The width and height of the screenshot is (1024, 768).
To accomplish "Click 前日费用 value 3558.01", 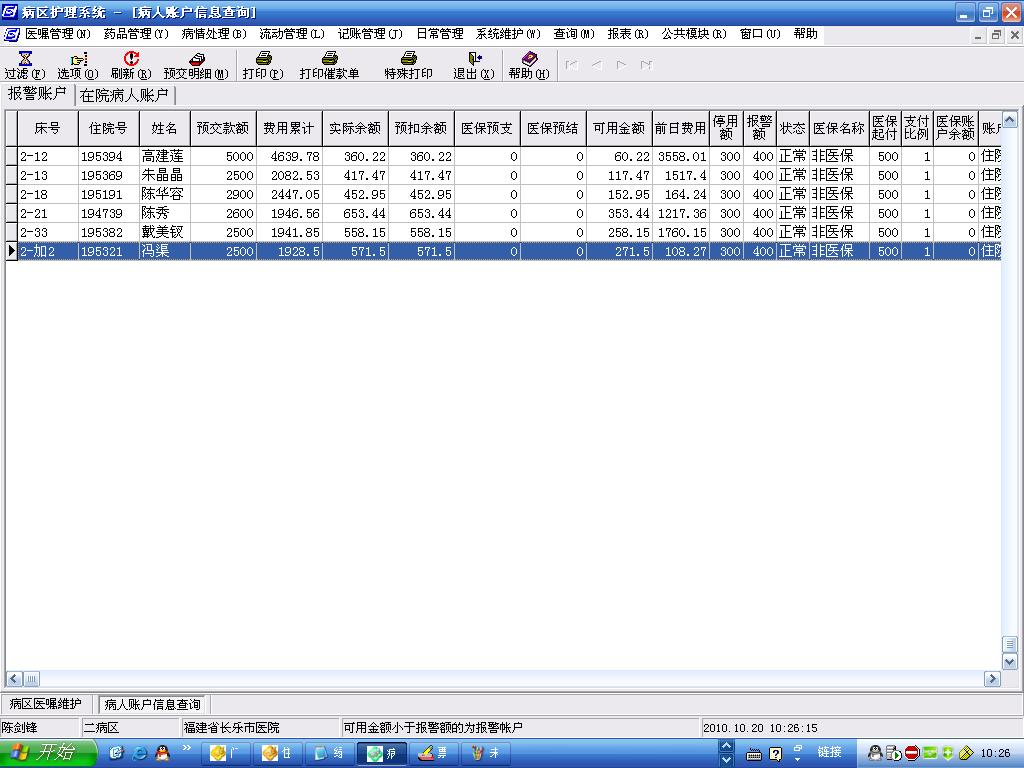I will click(x=680, y=156).
